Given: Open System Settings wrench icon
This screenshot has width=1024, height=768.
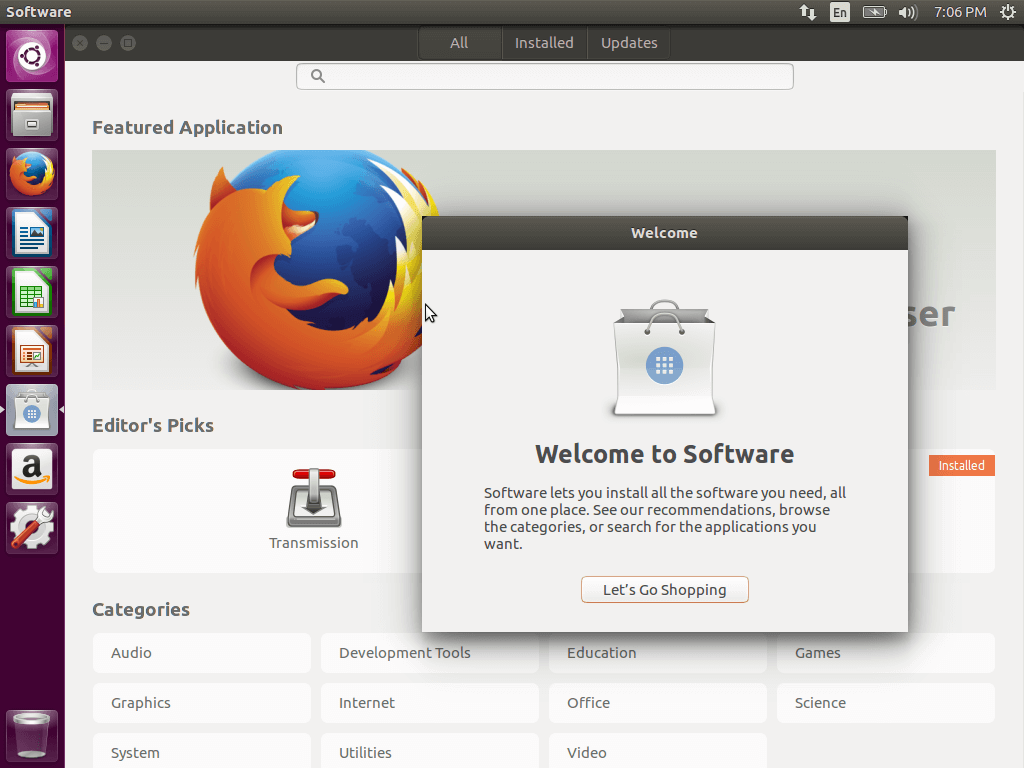Looking at the screenshot, I should click(32, 528).
